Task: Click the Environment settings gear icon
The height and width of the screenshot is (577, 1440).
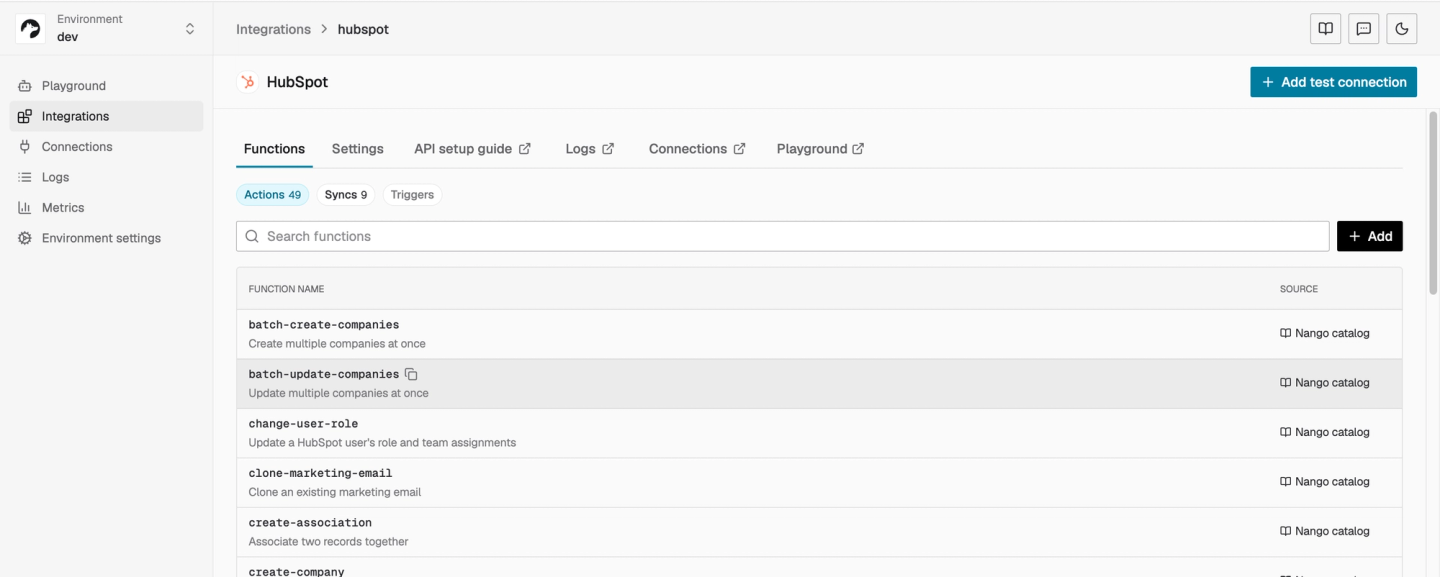Action: (x=25, y=238)
